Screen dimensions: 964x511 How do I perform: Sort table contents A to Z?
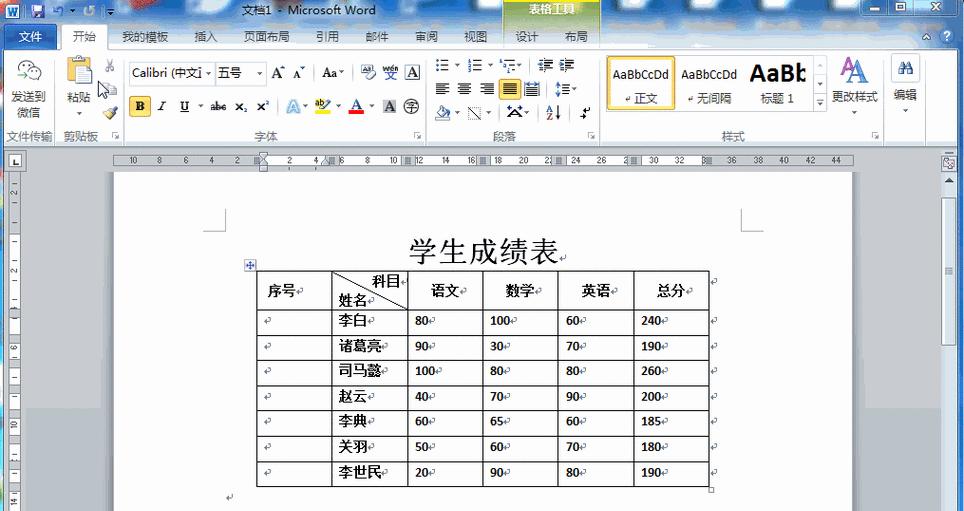(553, 113)
